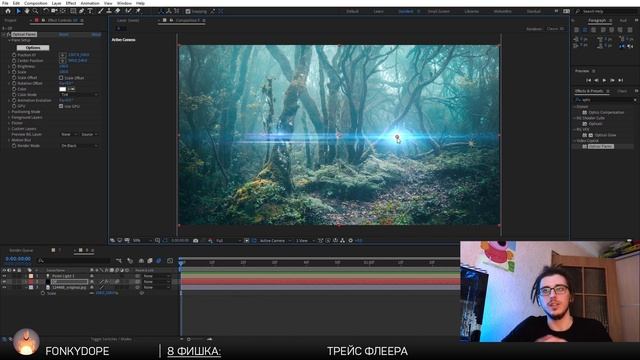Play the preview
640x360 pixels.
(604, 80)
